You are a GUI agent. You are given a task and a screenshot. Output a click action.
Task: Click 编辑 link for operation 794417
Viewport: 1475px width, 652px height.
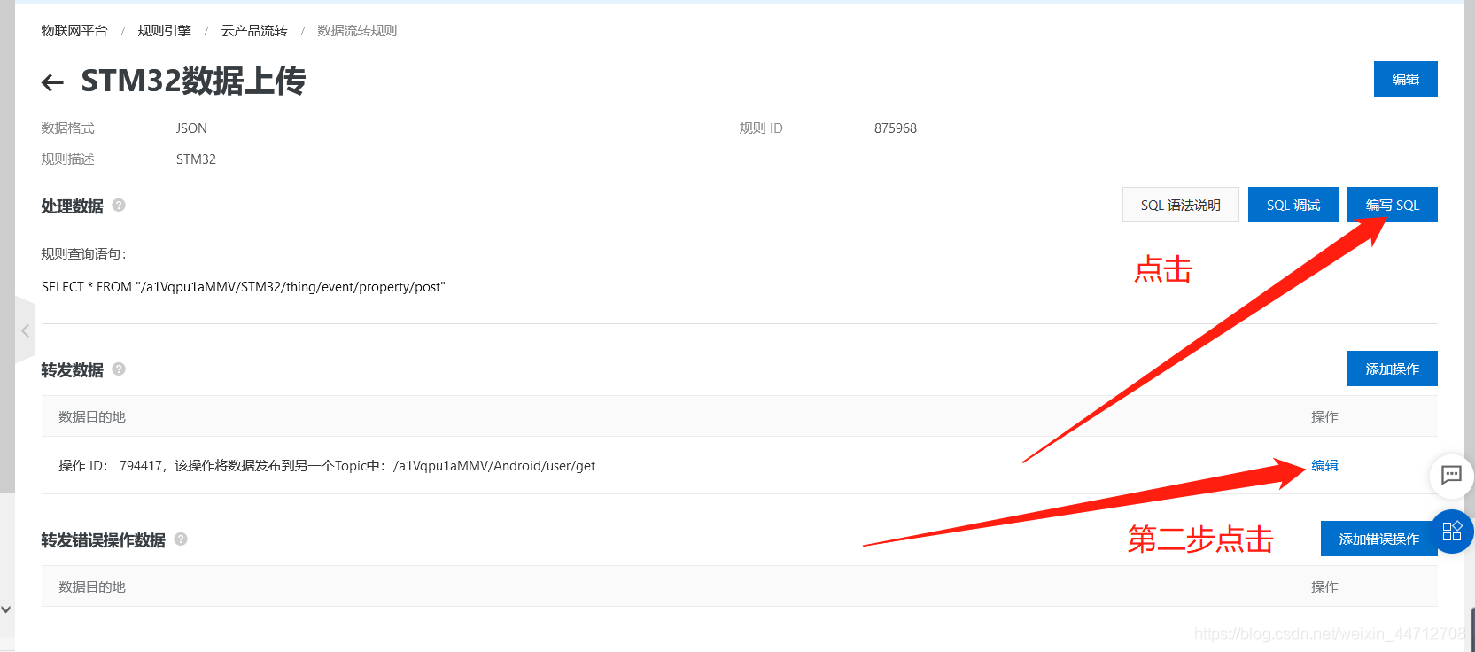coord(1325,465)
